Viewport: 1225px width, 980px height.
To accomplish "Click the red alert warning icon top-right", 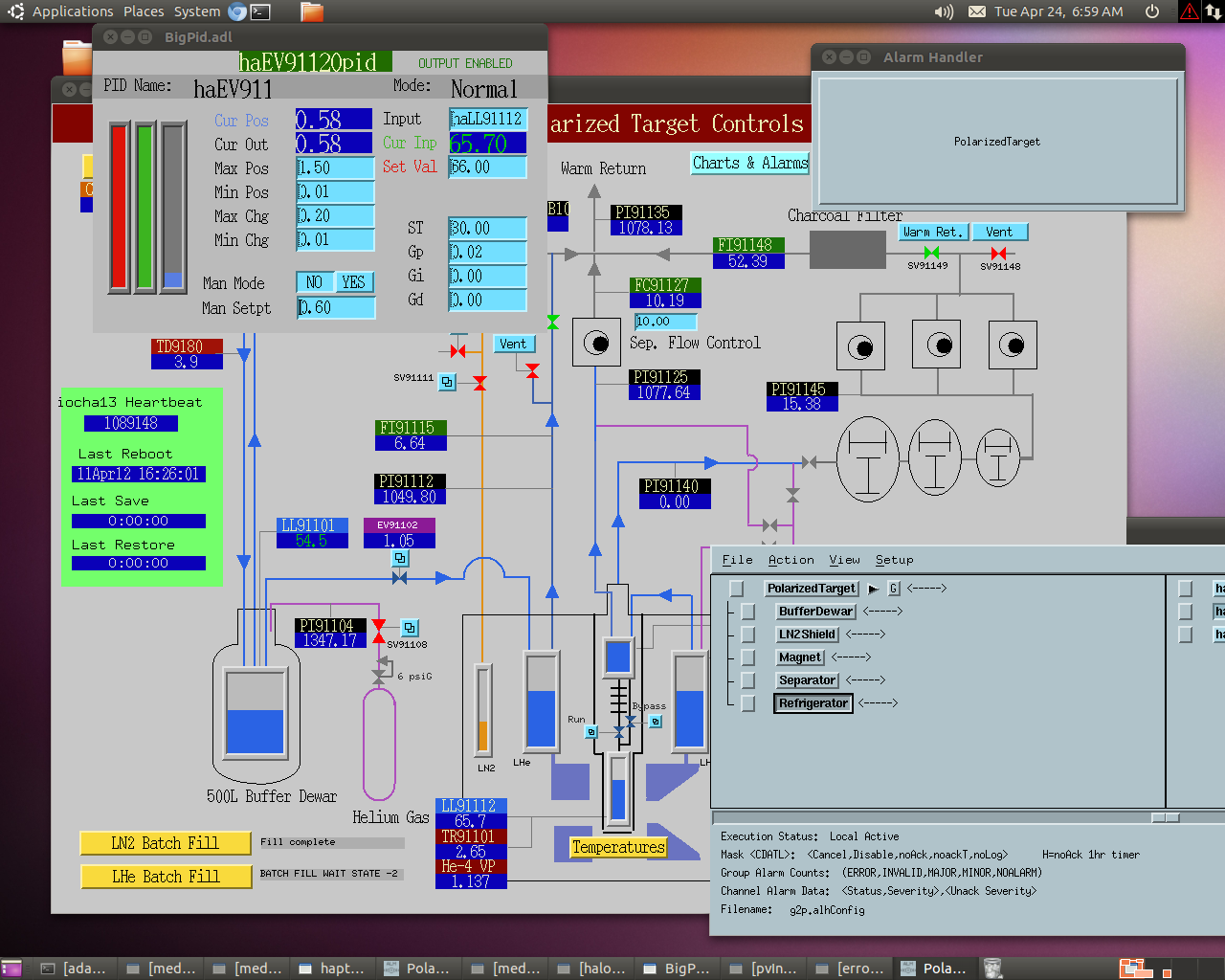I will (x=1189, y=11).
